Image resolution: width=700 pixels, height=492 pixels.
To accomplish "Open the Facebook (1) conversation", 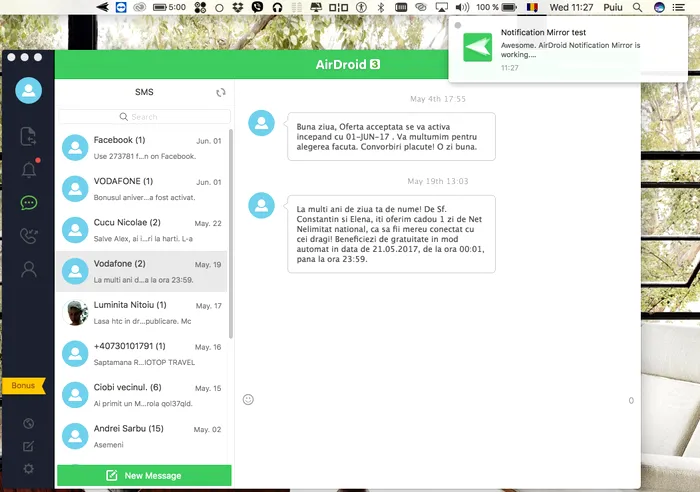I will coord(142,148).
